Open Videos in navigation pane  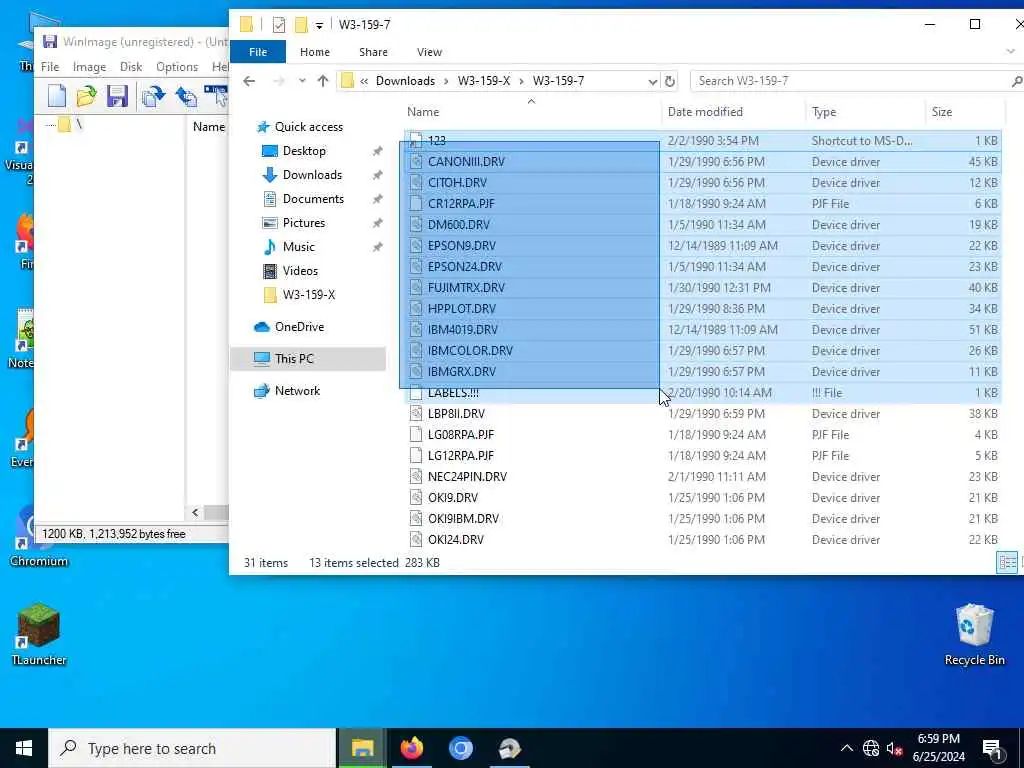pyautogui.click(x=290, y=270)
